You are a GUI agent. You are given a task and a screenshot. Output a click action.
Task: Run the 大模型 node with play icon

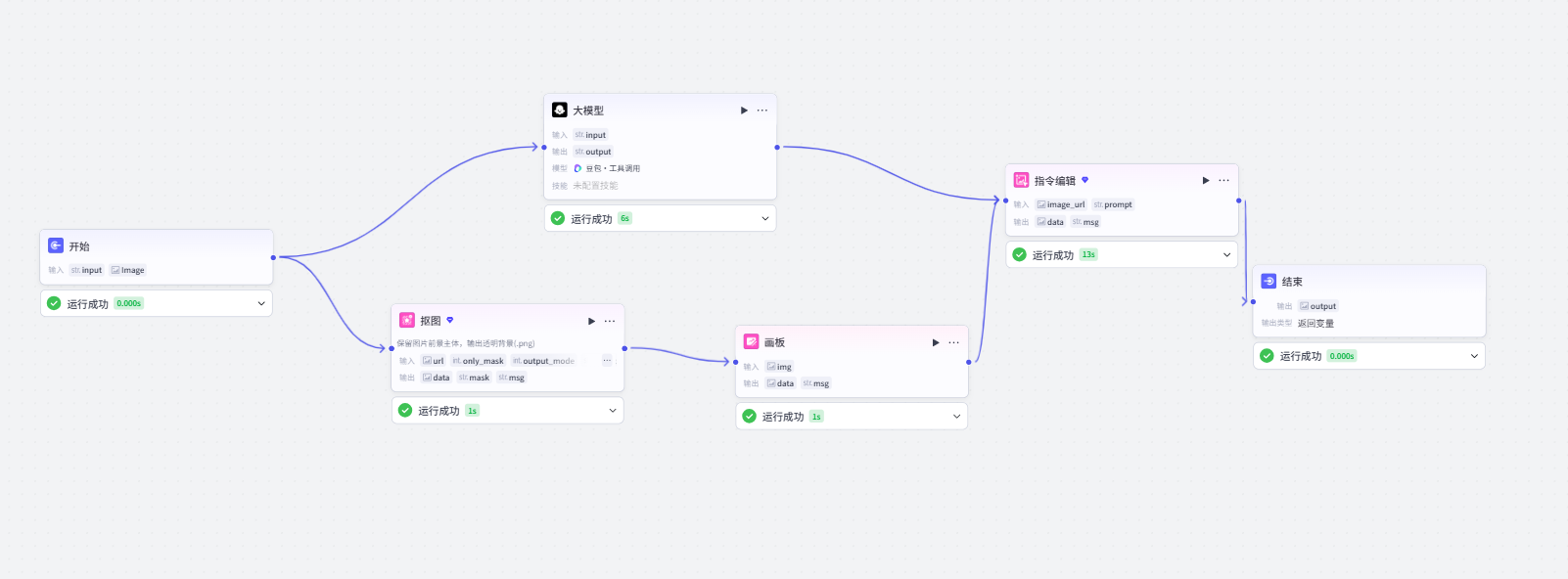[x=744, y=111]
